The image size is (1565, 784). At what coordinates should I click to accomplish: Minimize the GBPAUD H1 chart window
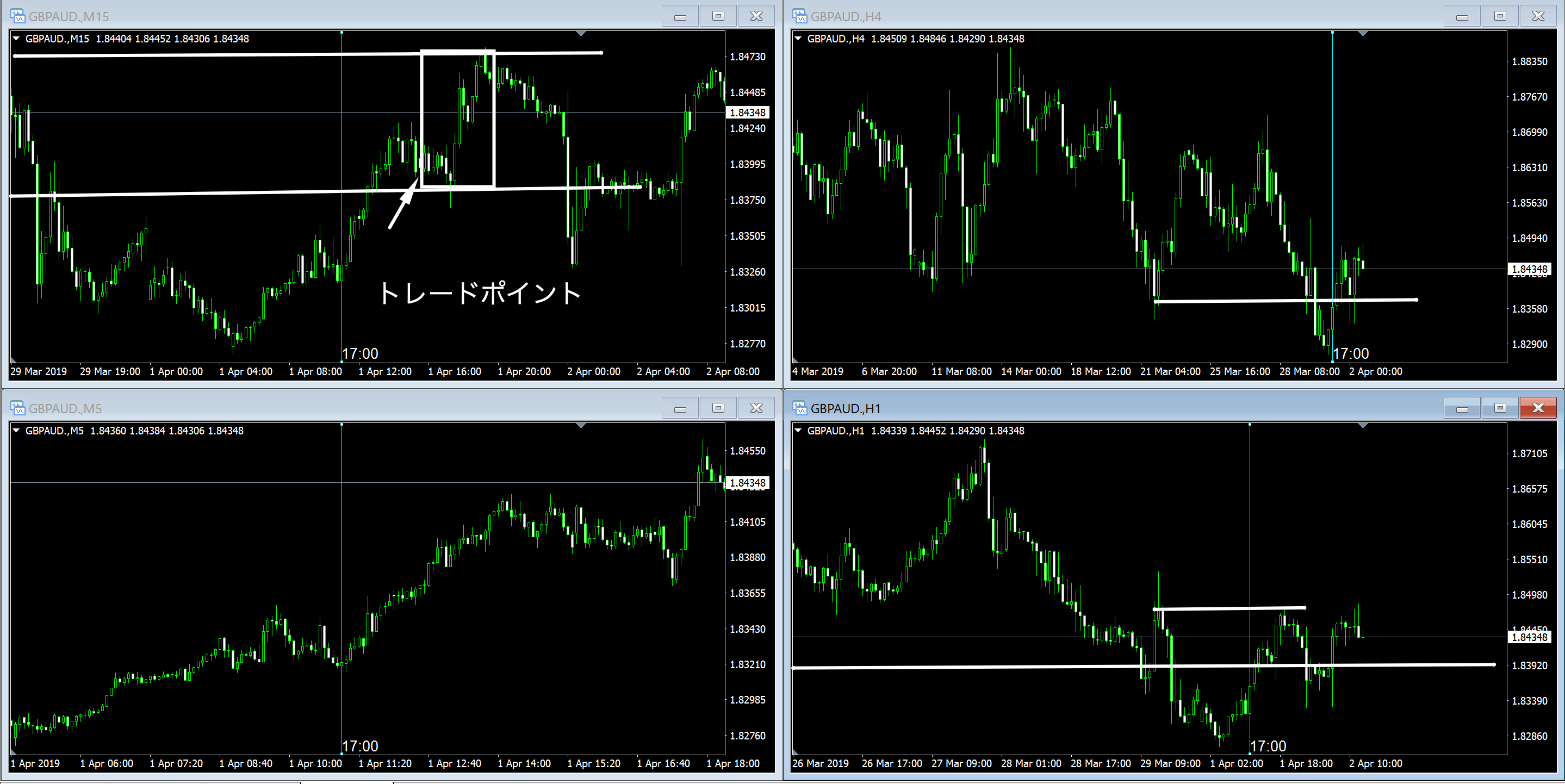1462,408
